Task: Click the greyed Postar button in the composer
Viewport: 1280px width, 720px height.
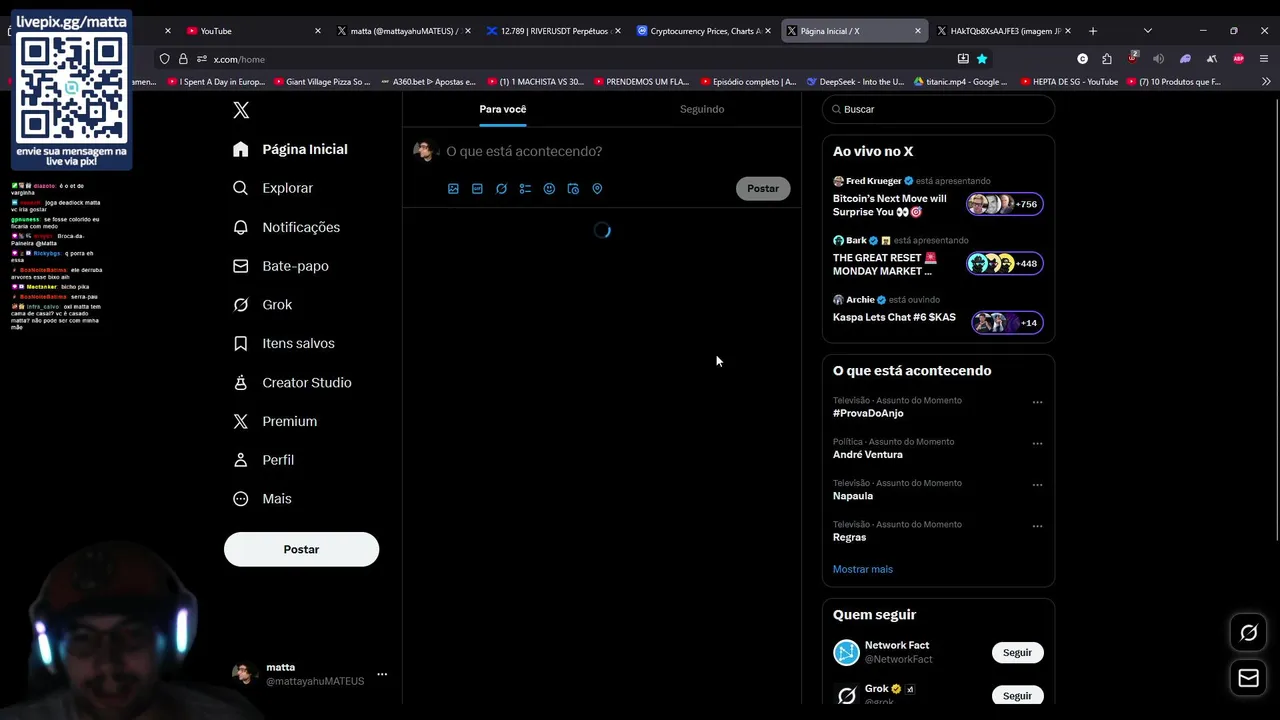Action: pyautogui.click(x=763, y=188)
